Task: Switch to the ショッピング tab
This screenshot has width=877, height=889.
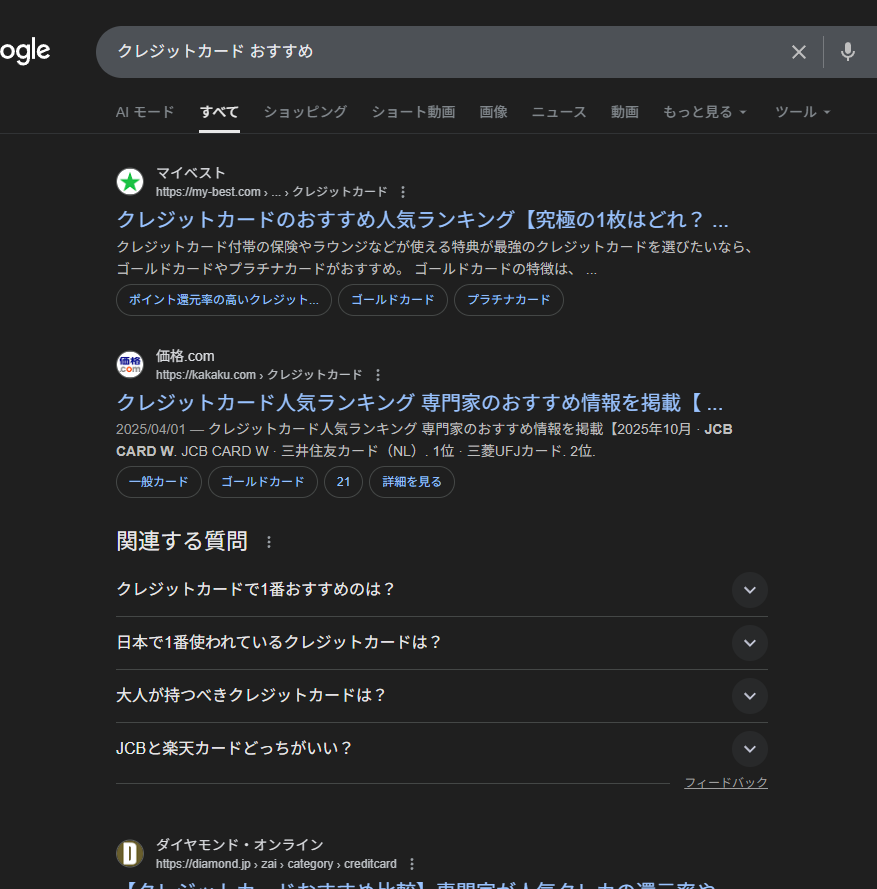Action: coord(305,112)
